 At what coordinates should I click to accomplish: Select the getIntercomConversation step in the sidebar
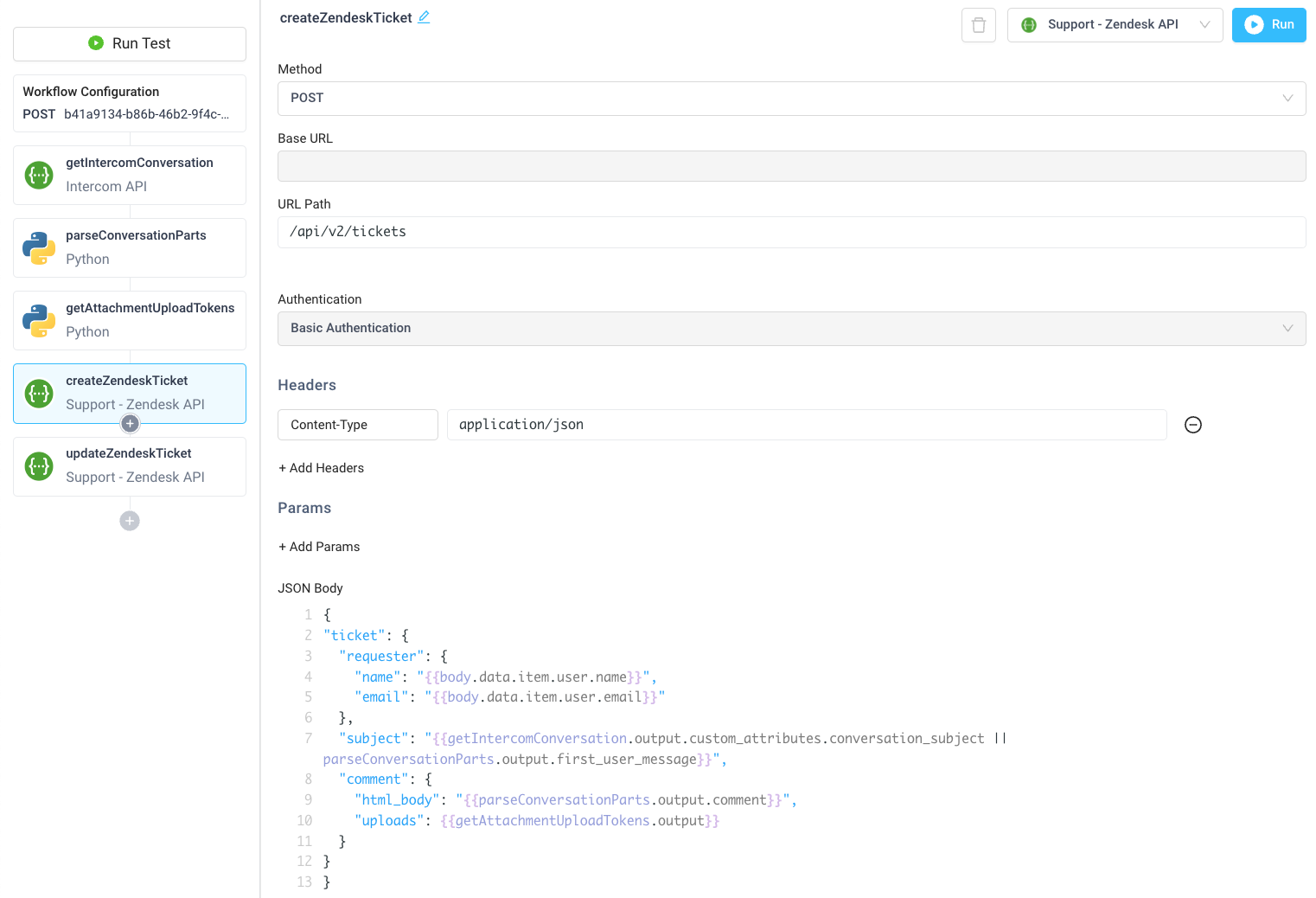point(129,175)
